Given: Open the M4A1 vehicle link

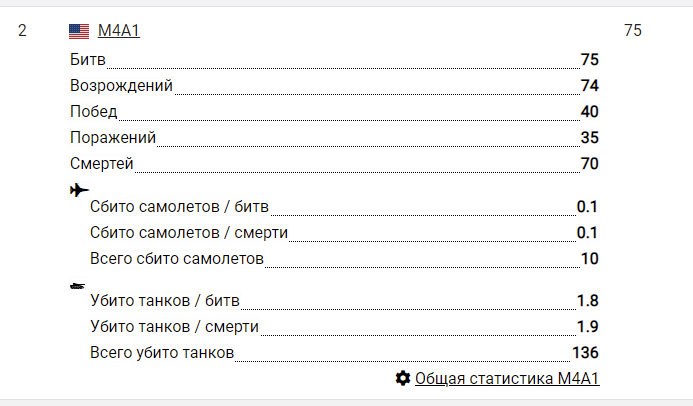Looking at the screenshot, I should [119, 32].
